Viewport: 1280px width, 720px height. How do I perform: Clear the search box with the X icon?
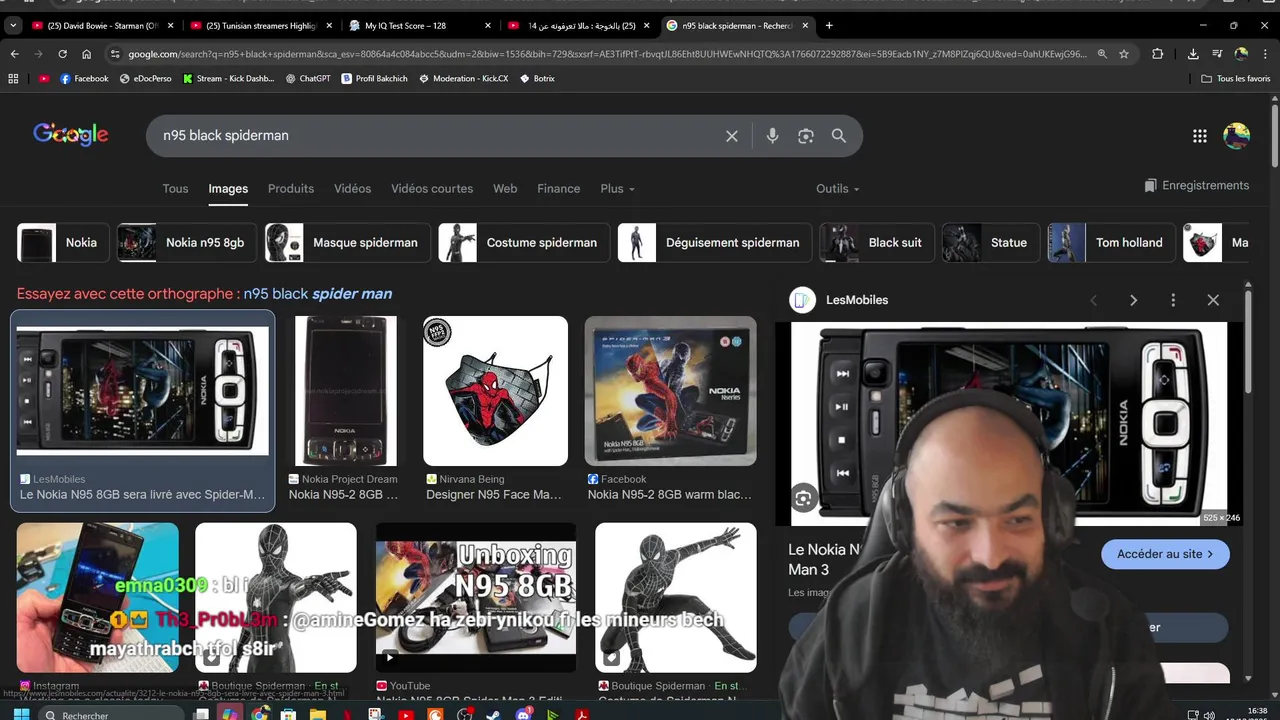point(732,136)
